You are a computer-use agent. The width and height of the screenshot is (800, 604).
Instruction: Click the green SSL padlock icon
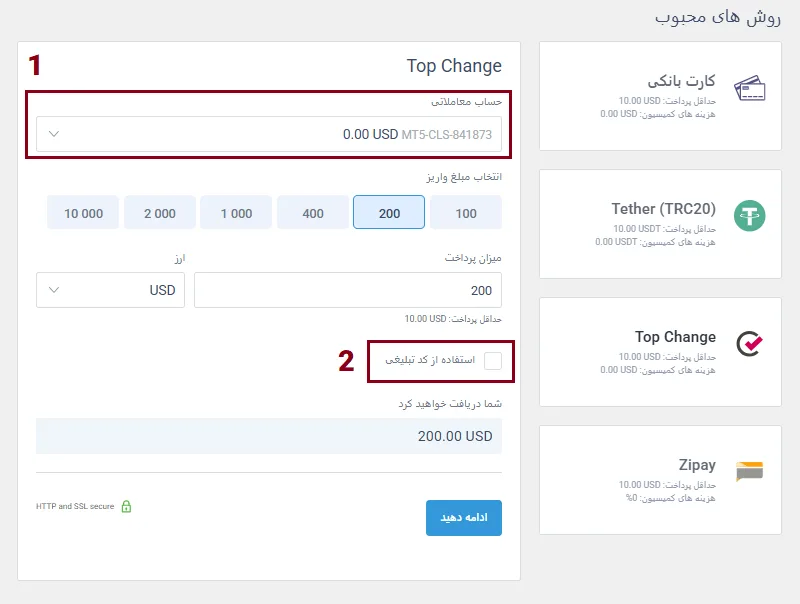tap(126, 506)
